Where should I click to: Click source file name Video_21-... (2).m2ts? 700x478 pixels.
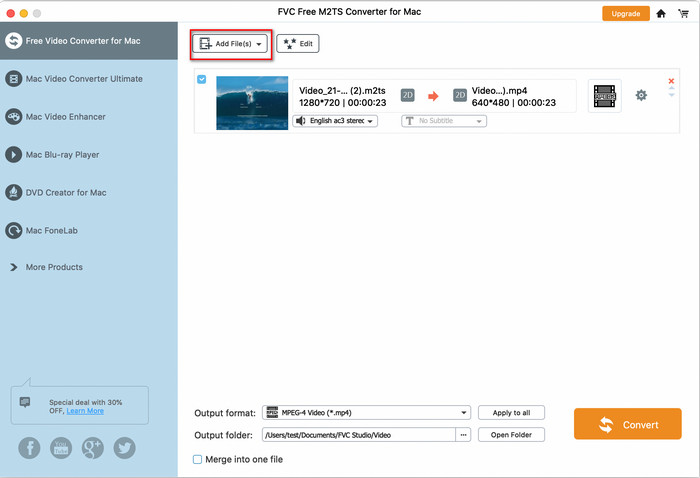tap(342, 91)
